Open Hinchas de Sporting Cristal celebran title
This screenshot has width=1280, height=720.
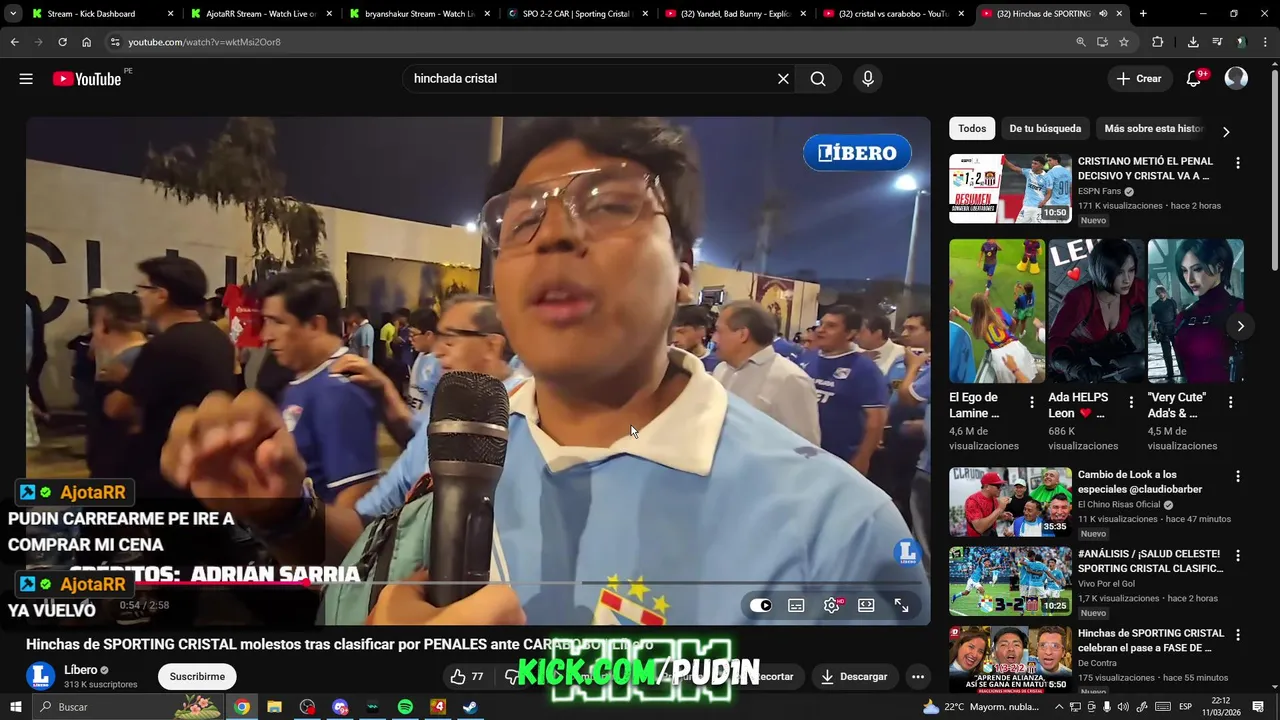click(1150, 640)
